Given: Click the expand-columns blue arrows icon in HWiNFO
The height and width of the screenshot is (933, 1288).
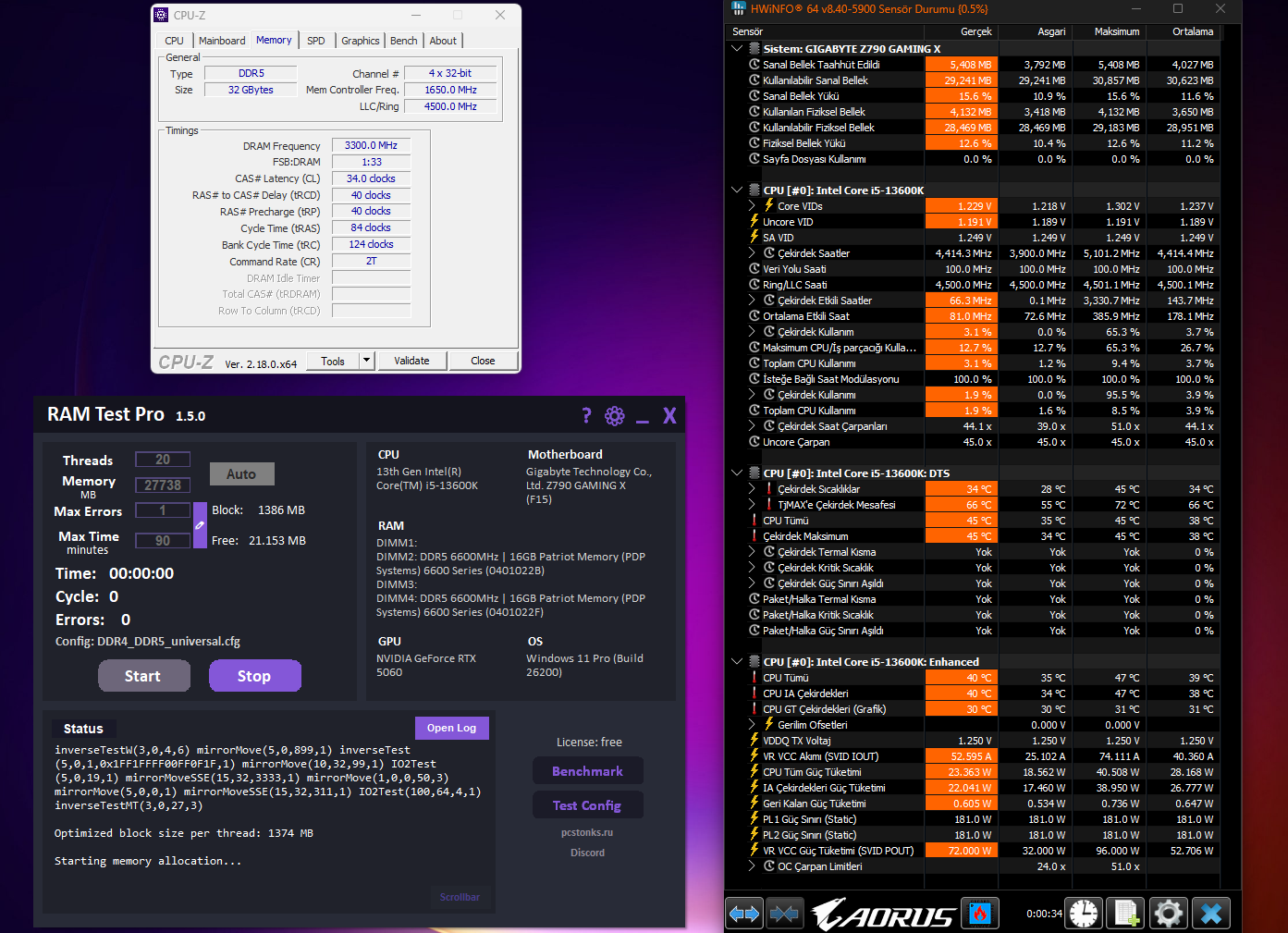Looking at the screenshot, I should click(744, 915).
